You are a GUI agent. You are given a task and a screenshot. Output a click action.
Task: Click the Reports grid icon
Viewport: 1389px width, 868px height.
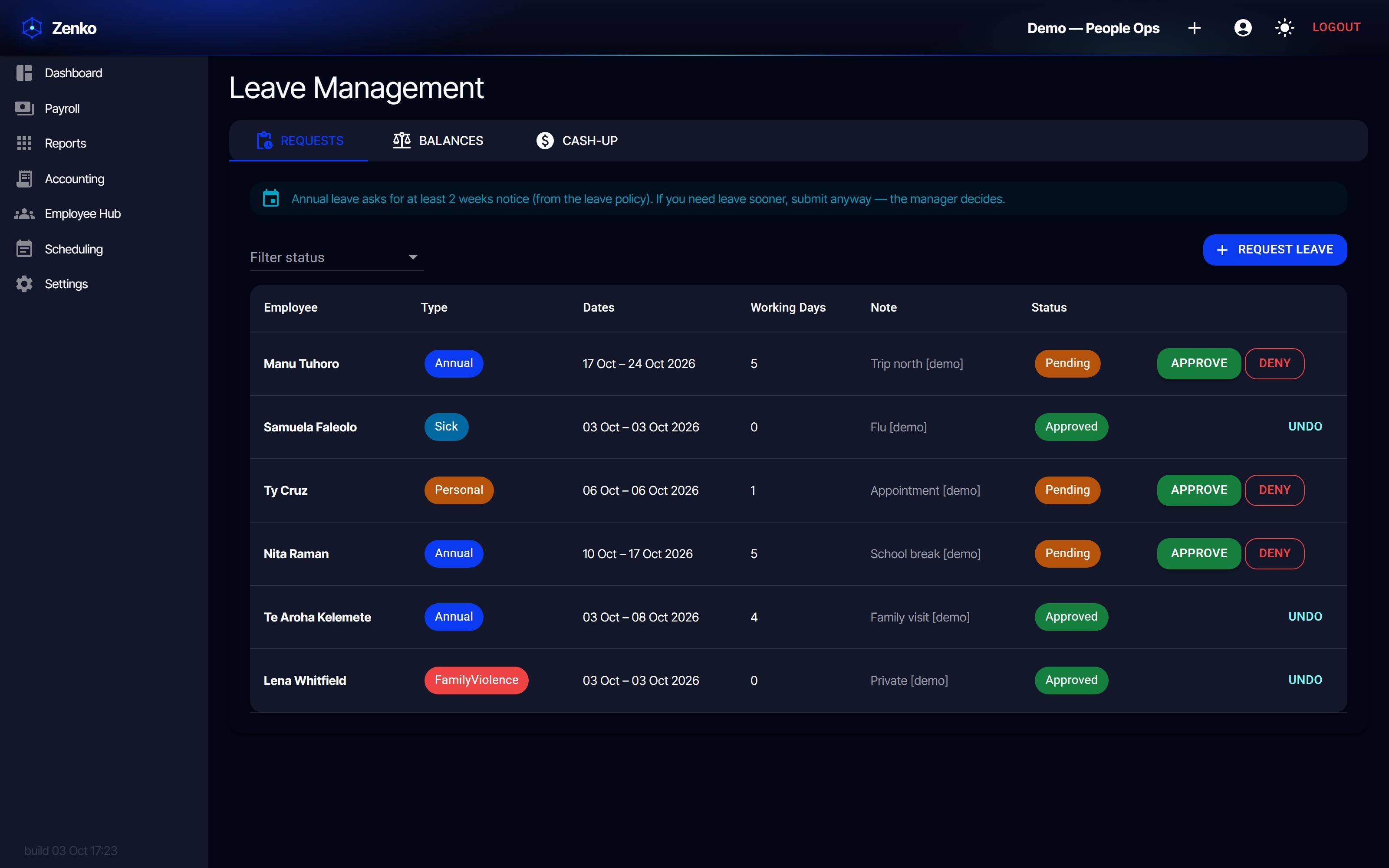pos(24,144)
